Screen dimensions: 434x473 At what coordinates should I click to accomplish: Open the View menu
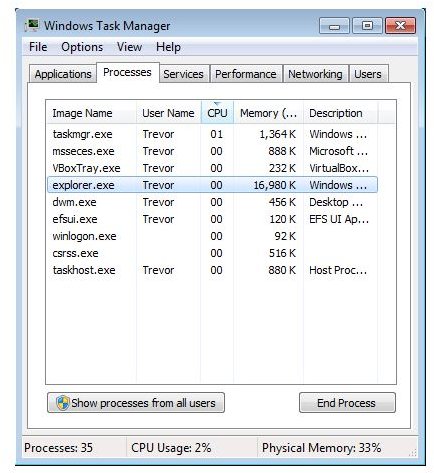(x=129, y=47)
